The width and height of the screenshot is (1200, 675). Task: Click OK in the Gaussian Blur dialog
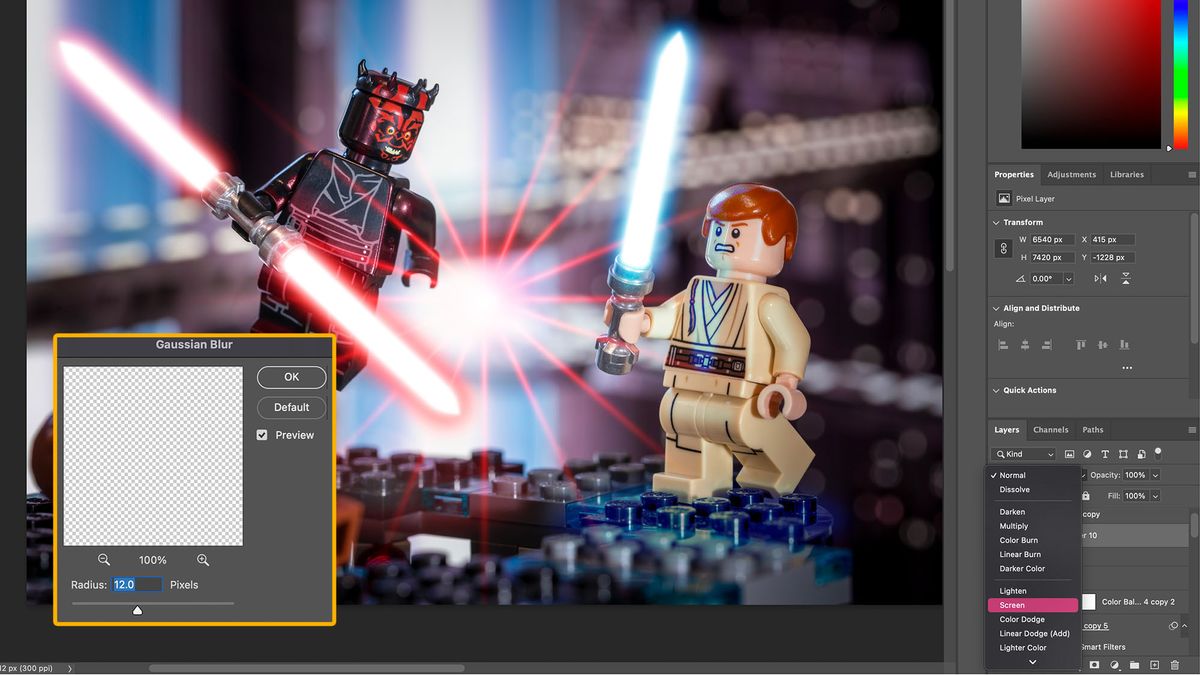[x=291, y=377]
